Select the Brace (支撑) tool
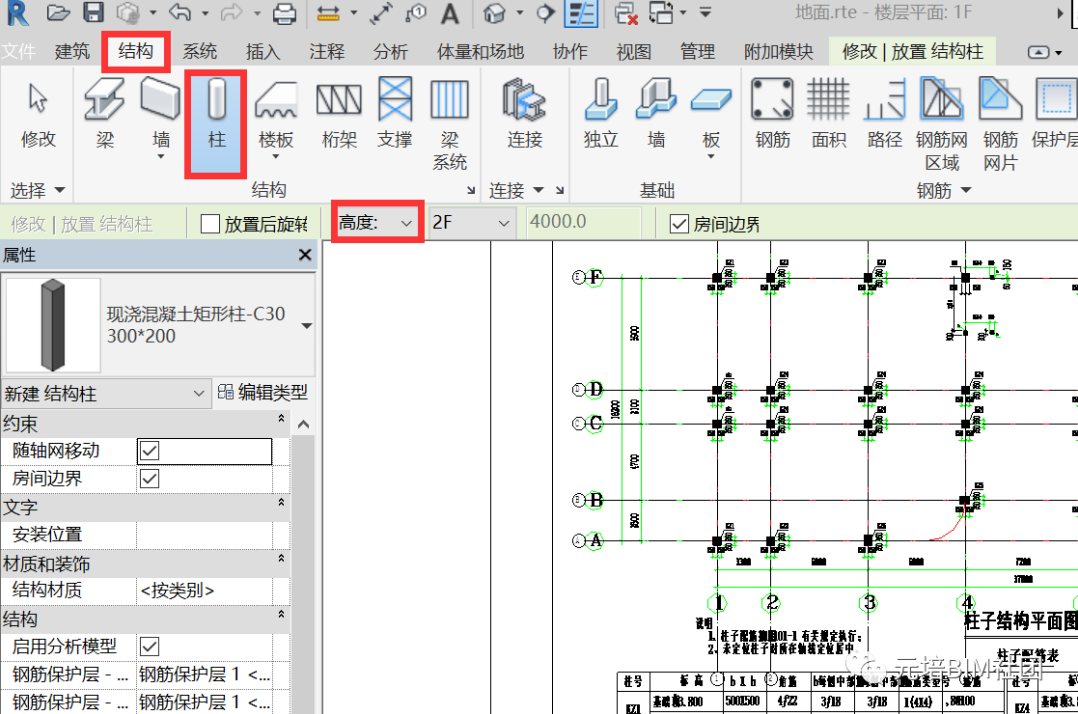Image resolution: width=1078 pixels, height=714 pixels. pos(395,114)
